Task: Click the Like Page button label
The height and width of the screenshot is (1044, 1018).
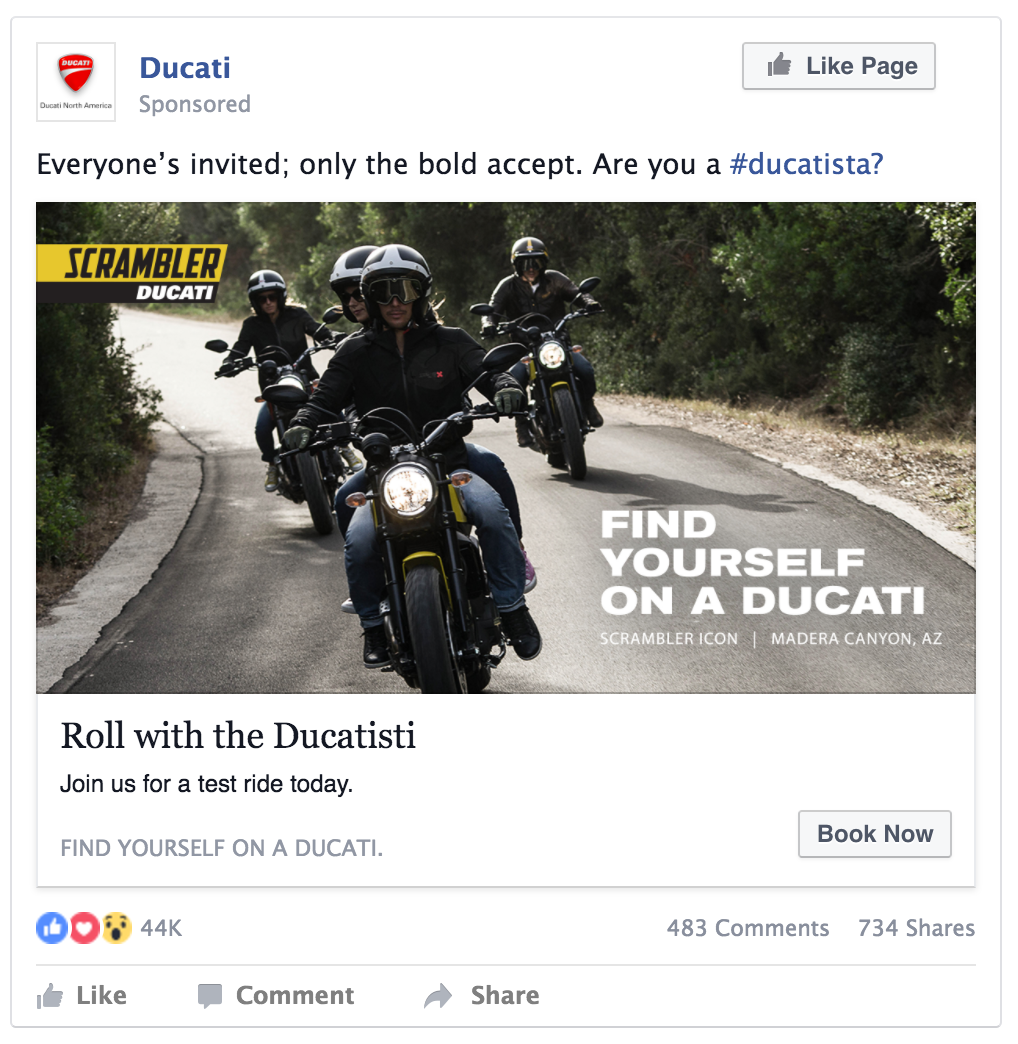Action: click(862, 66)
